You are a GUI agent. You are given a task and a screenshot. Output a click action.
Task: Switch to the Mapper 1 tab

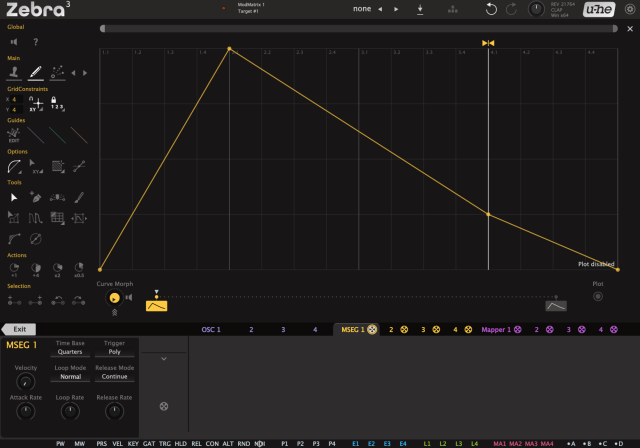tap(496, 330)
